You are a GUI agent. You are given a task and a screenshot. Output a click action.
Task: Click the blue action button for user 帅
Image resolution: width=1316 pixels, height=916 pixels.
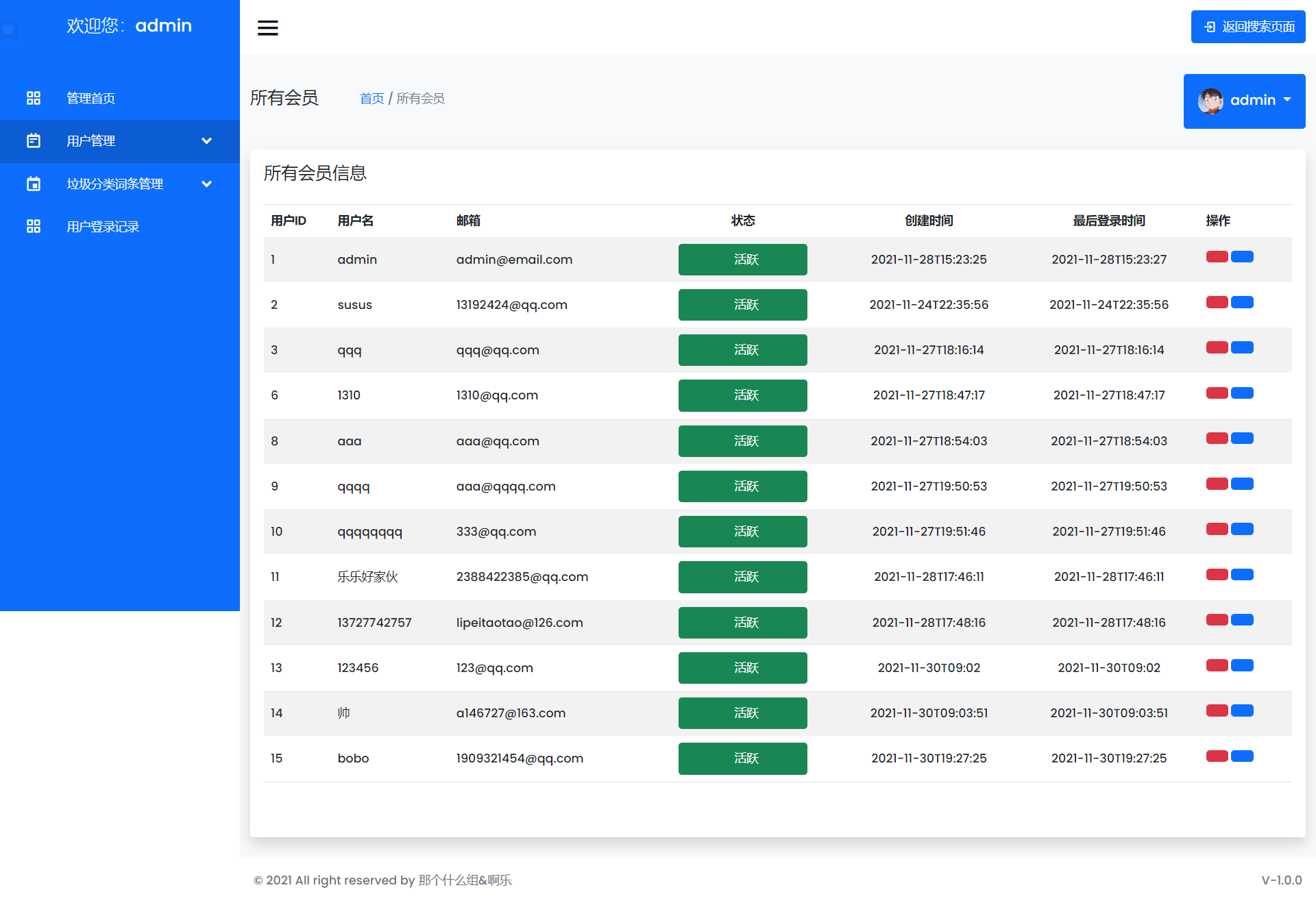coord(1242,710)
